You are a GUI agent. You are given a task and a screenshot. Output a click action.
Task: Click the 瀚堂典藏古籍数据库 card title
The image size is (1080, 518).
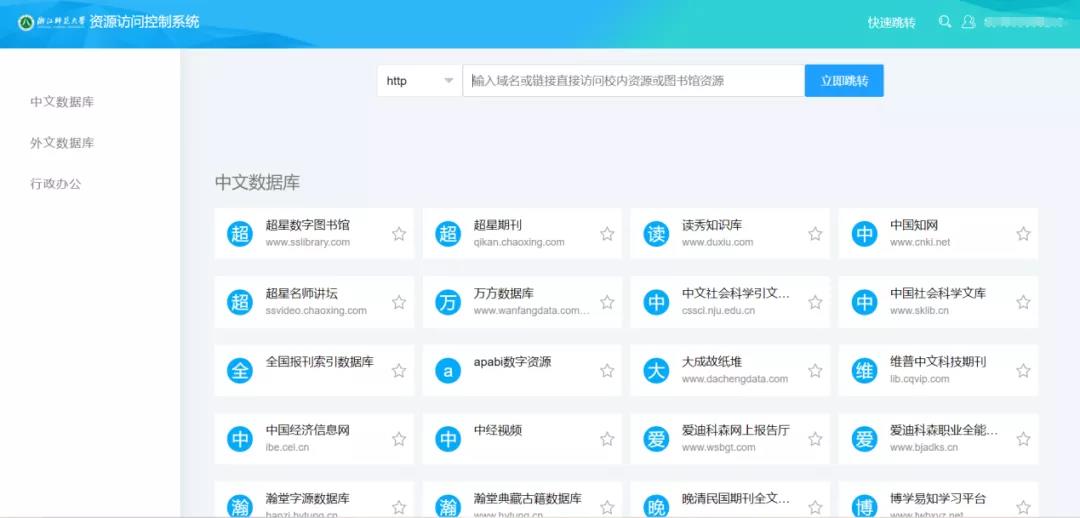[x=528, y=499]
